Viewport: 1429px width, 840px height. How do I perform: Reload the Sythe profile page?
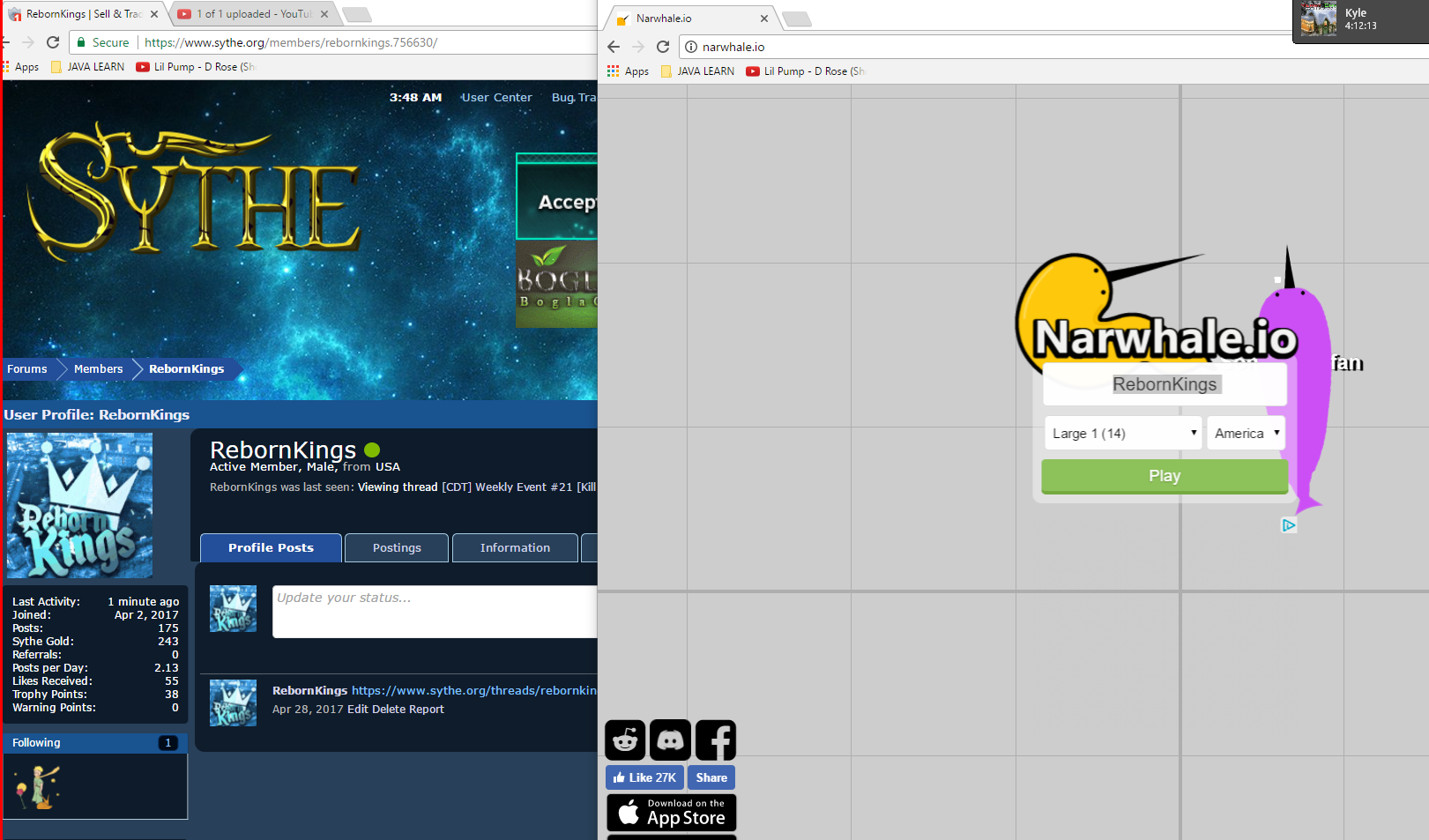coord(53,42)
